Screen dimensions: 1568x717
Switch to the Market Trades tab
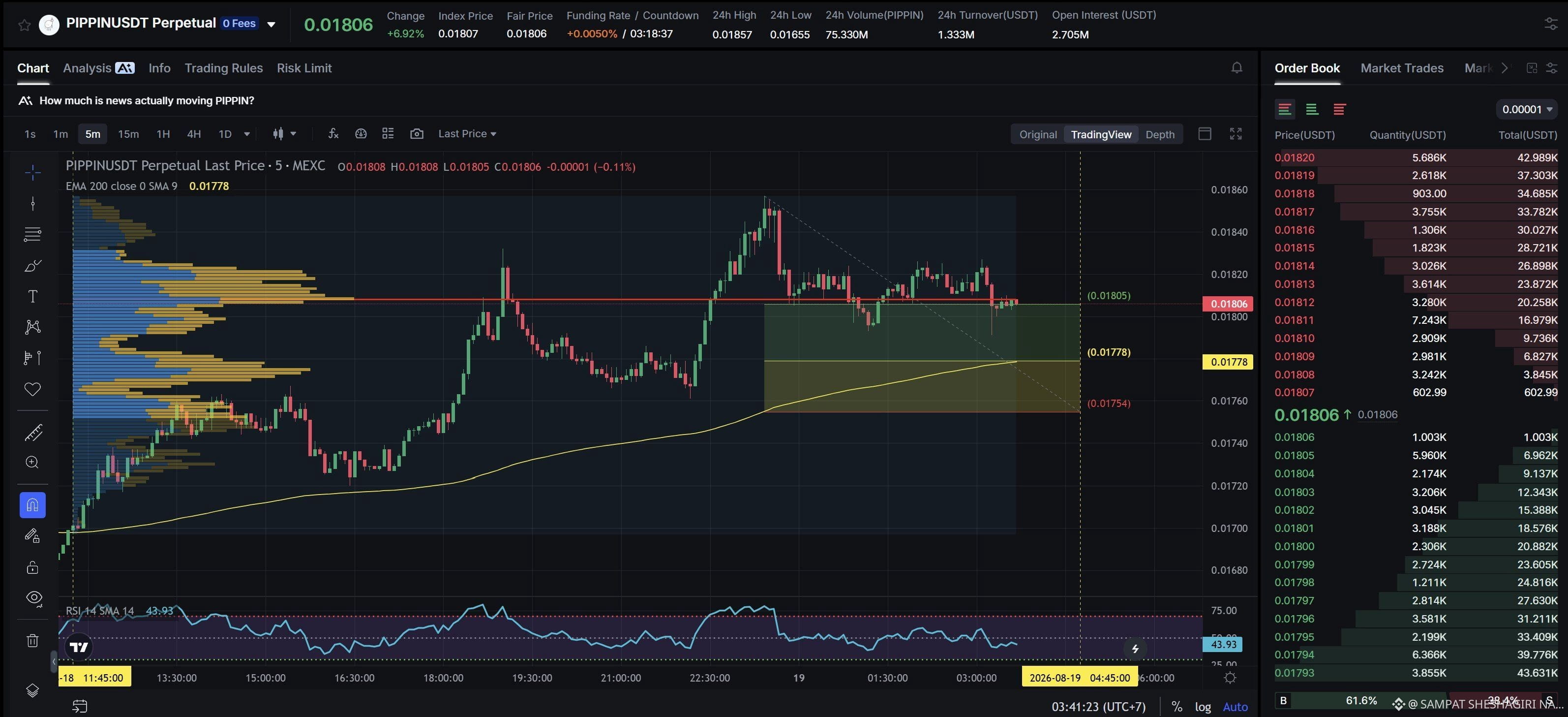tap(1401, 68)
